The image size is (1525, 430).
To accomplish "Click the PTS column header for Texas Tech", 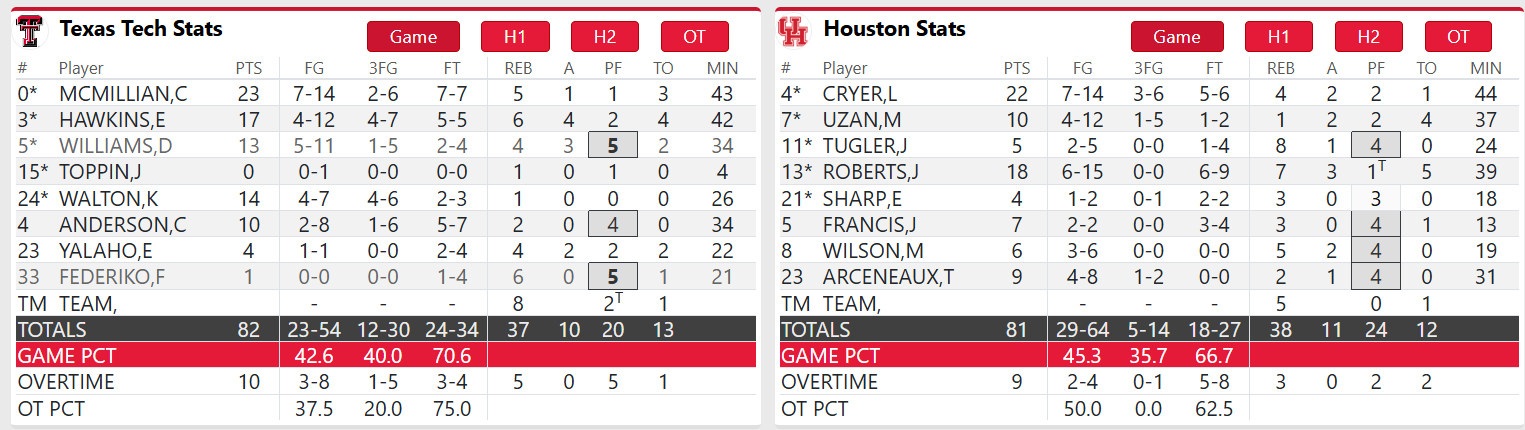I will (x=248, y=68).
